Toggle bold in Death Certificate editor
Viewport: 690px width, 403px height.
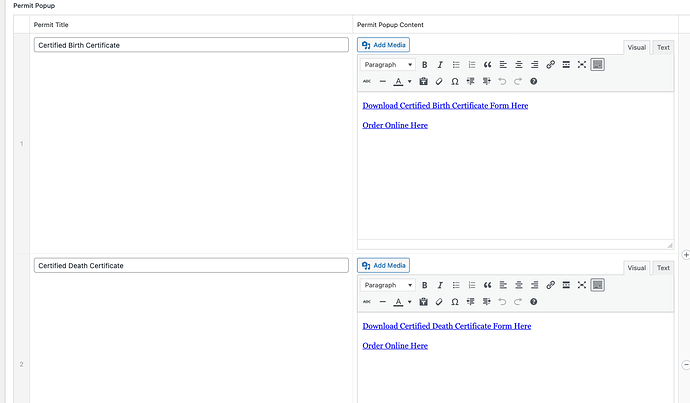(425, 285)
